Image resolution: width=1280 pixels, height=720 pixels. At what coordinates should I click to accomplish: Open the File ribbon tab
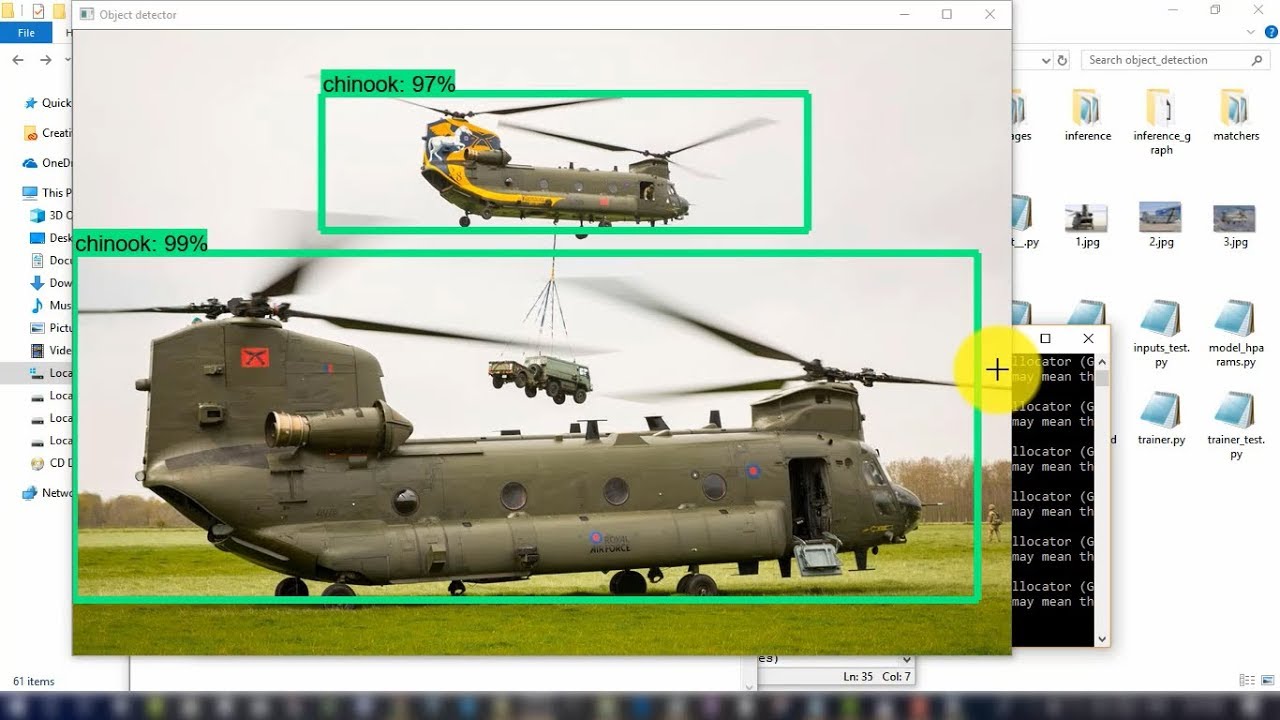(x=26, y=33)
